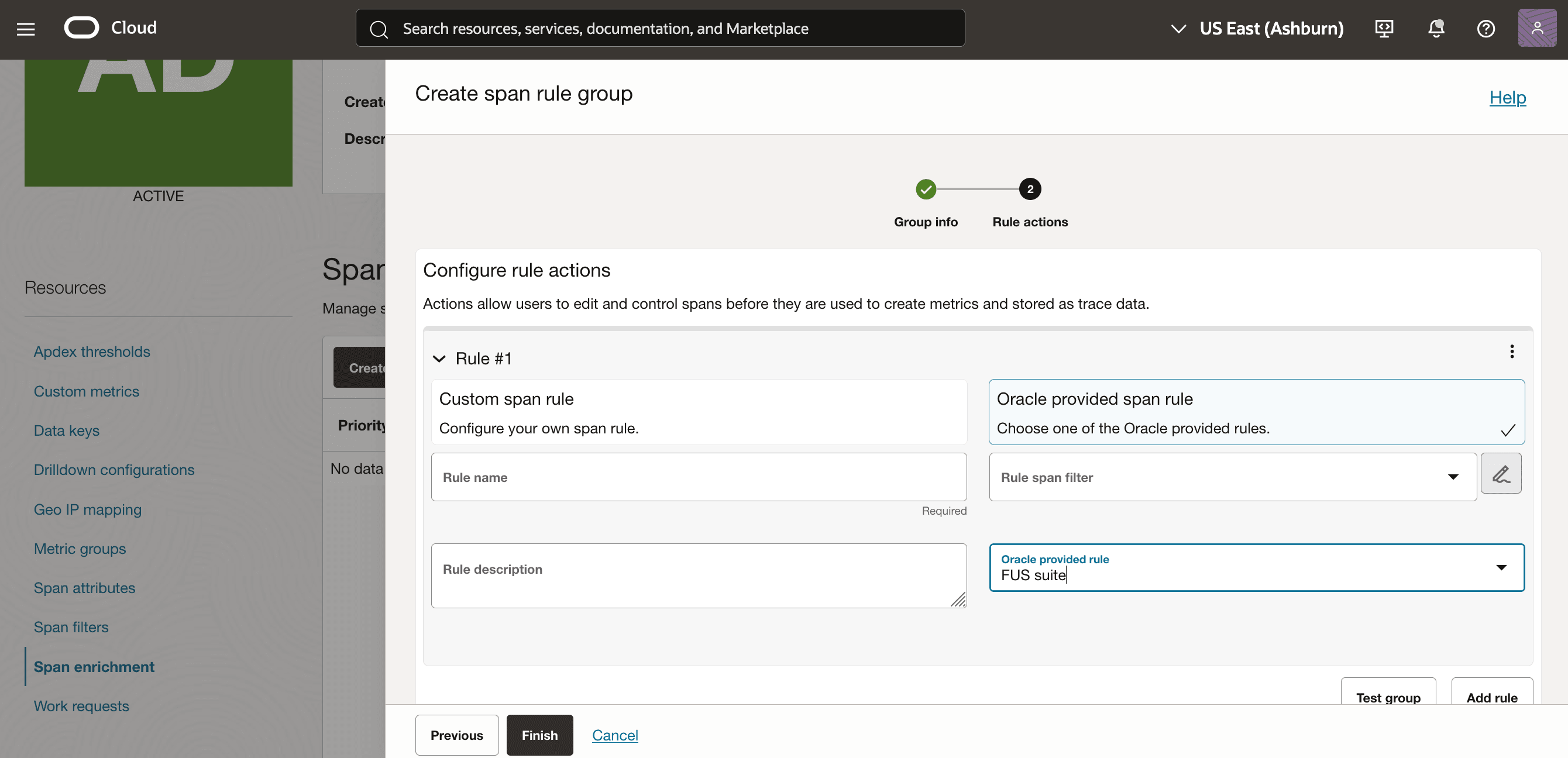Select the Oracle provided span rule card
Screen dimensions: 1568x758
coord(1256,412)
